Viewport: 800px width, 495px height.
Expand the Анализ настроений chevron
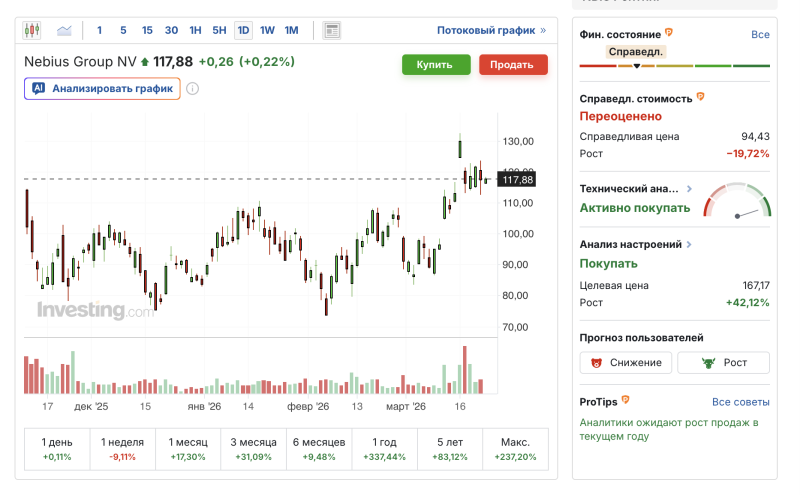click(689, 244)
